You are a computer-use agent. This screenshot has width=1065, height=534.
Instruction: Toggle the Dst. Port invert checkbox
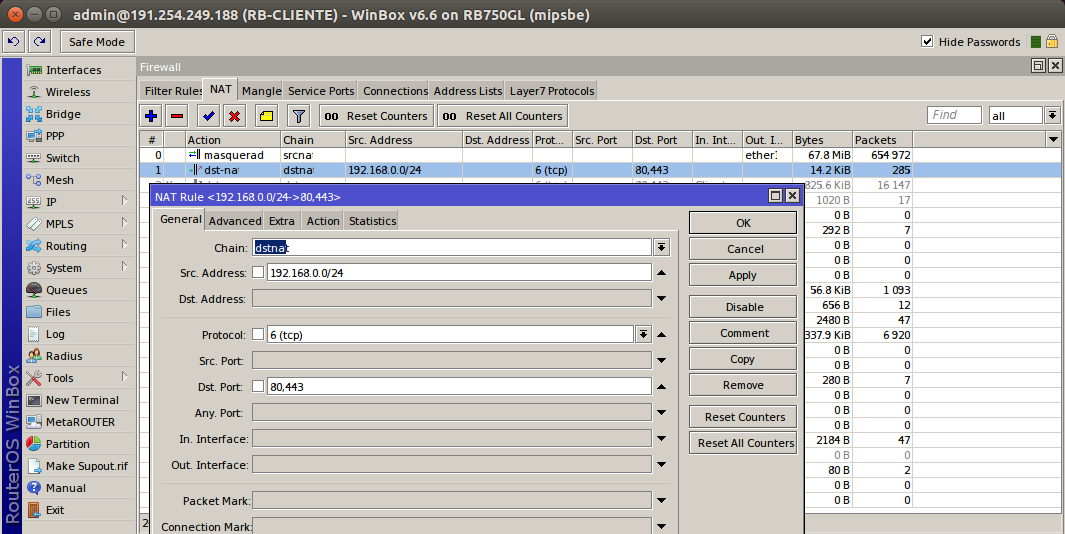click(x=258, y=387)
